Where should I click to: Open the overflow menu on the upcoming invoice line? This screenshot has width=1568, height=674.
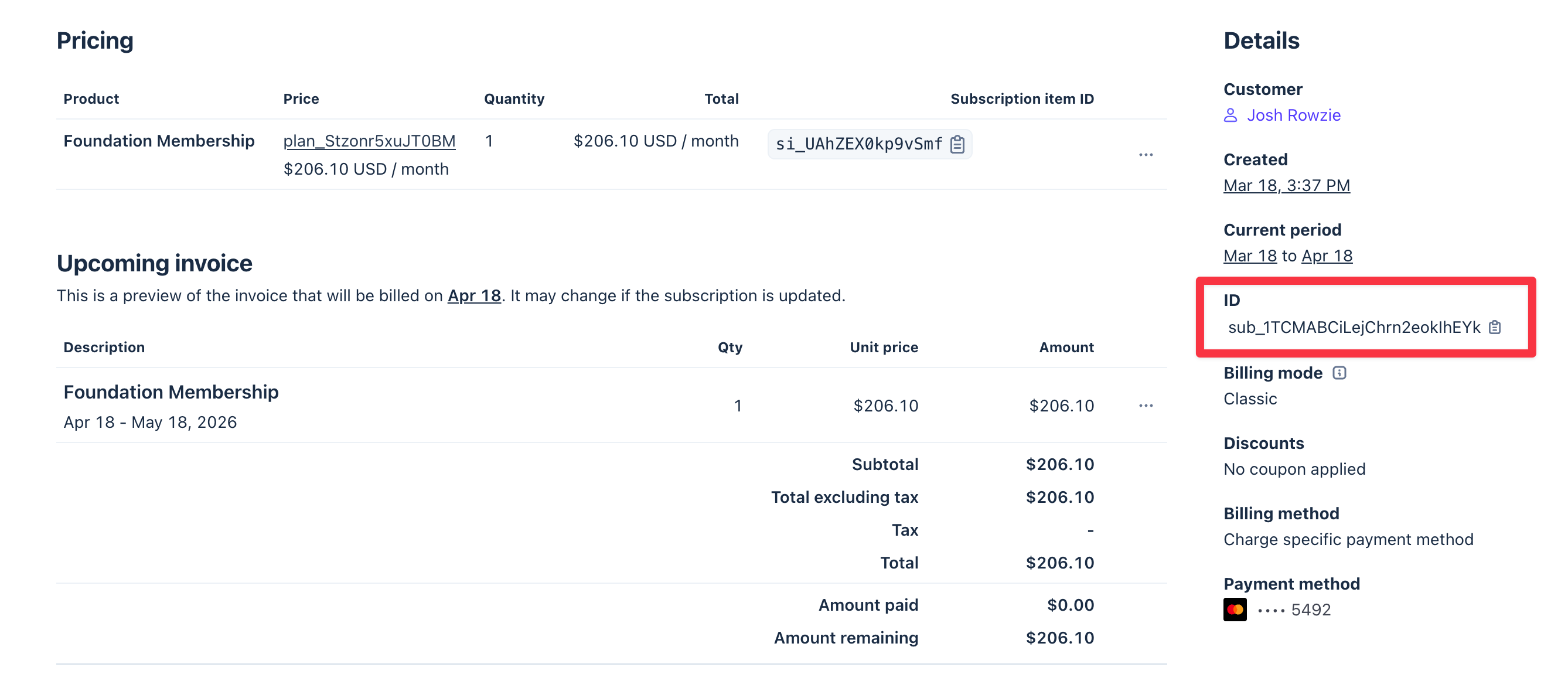[x=1147, y=406]
